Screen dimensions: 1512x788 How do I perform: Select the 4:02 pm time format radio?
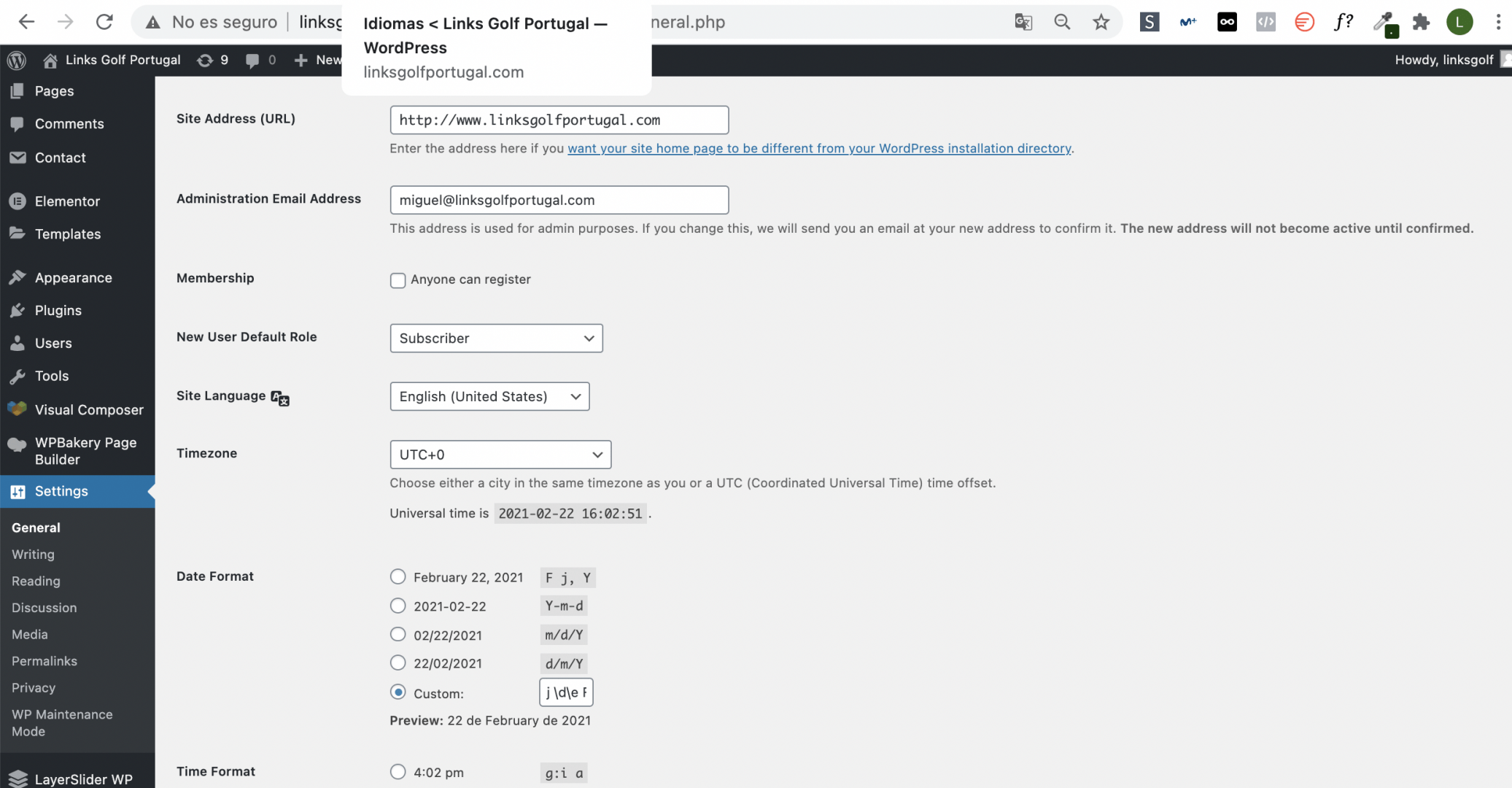(398, 771)
